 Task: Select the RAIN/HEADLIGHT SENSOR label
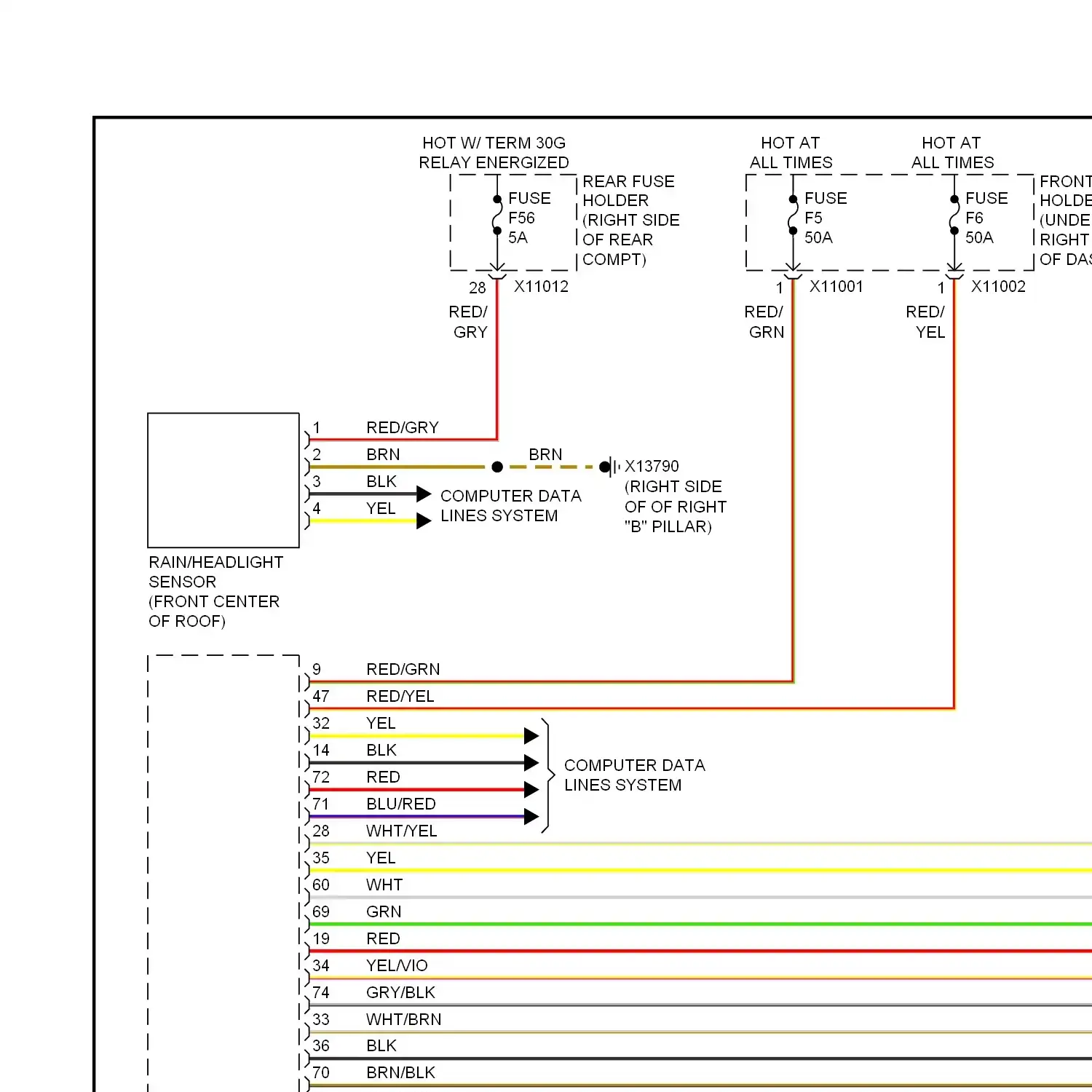tap(215, 591)
